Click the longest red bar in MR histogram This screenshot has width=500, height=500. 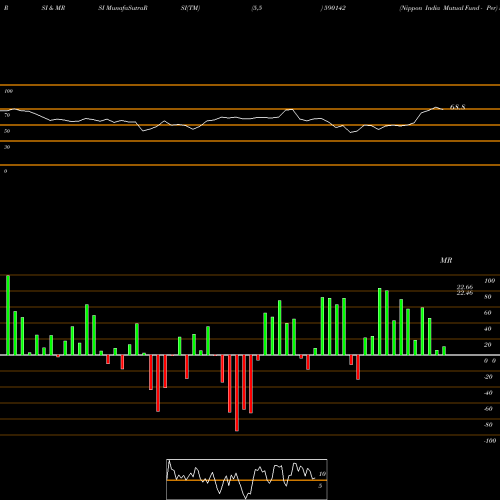[237, 393]
